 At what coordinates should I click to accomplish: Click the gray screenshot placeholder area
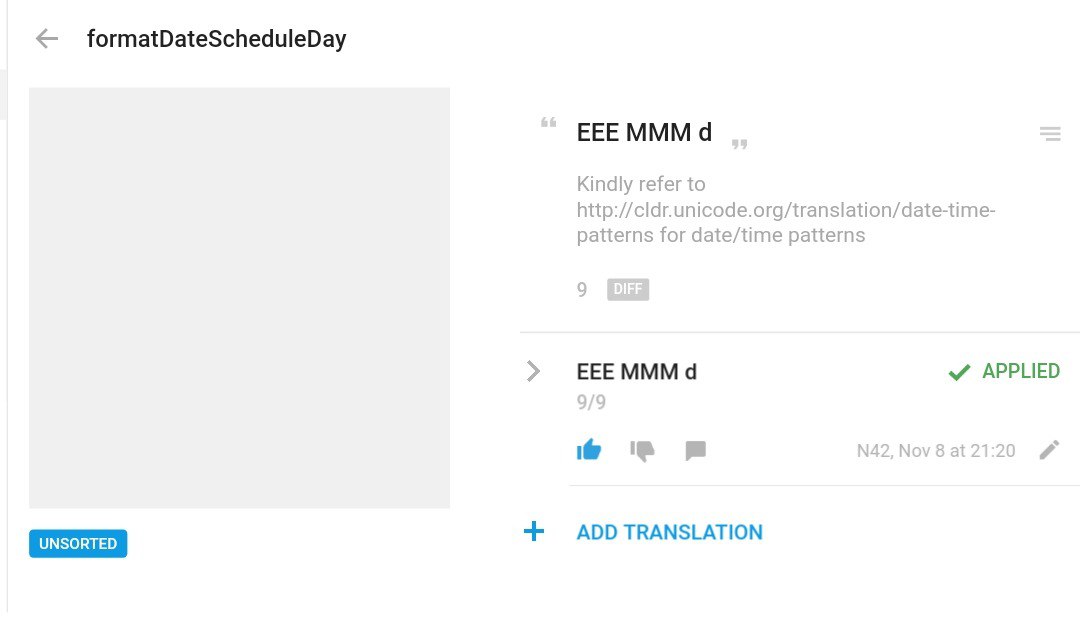(x=240, y=298)
